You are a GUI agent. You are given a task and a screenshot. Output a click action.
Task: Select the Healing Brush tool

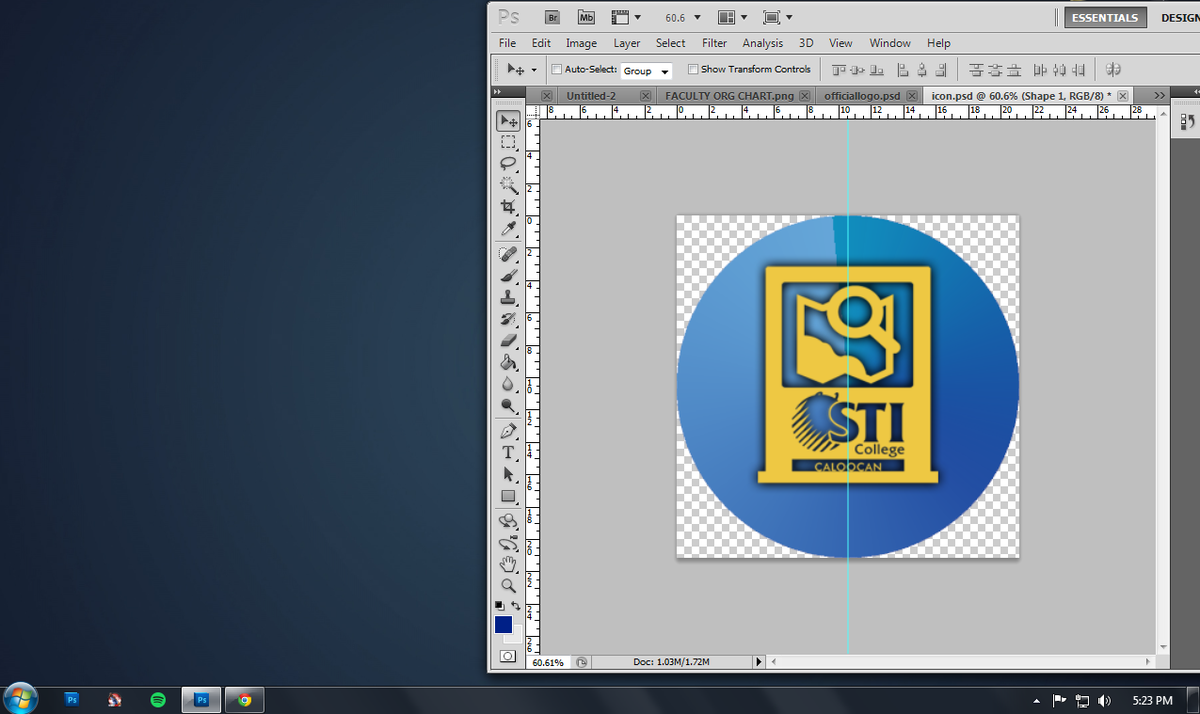point(509,254)
